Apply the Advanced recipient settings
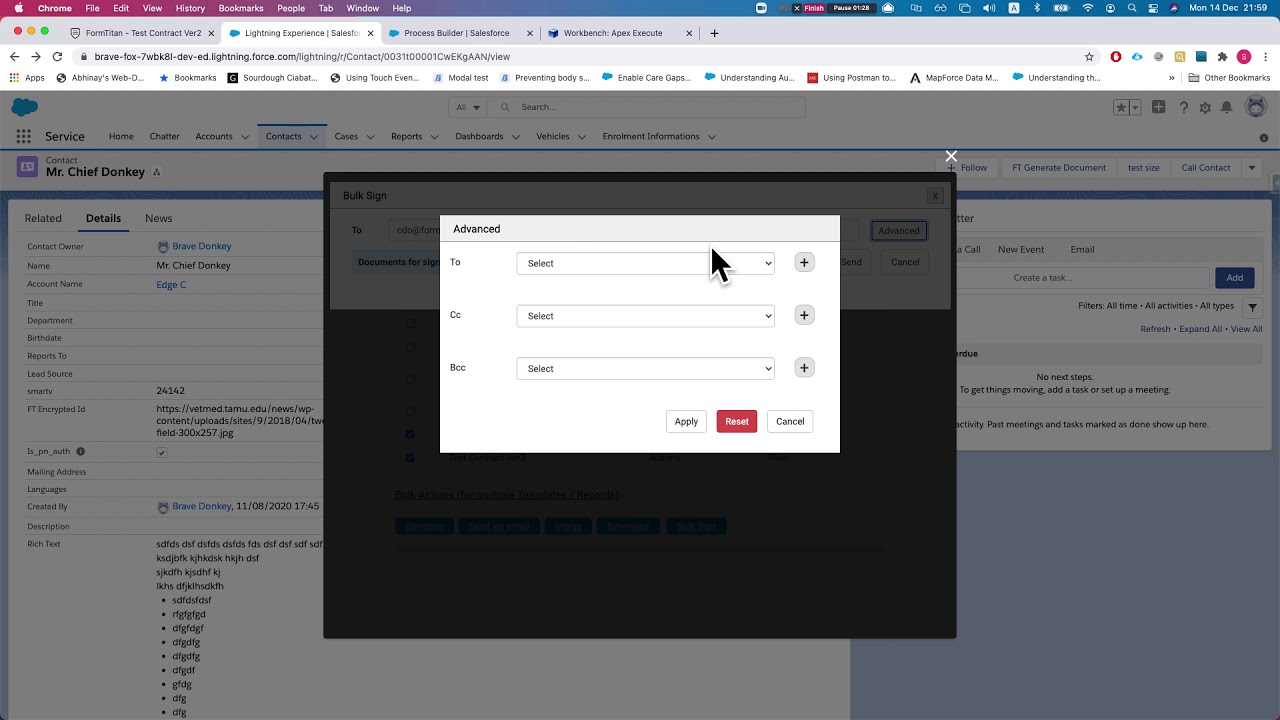This screenshot has height=720, width=1280. (686, 421)
